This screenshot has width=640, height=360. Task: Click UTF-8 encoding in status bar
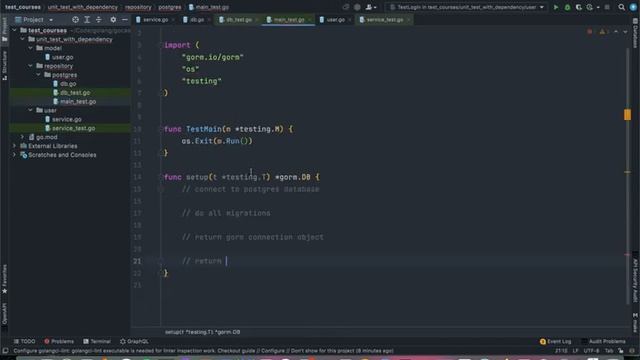pos(591,351)
